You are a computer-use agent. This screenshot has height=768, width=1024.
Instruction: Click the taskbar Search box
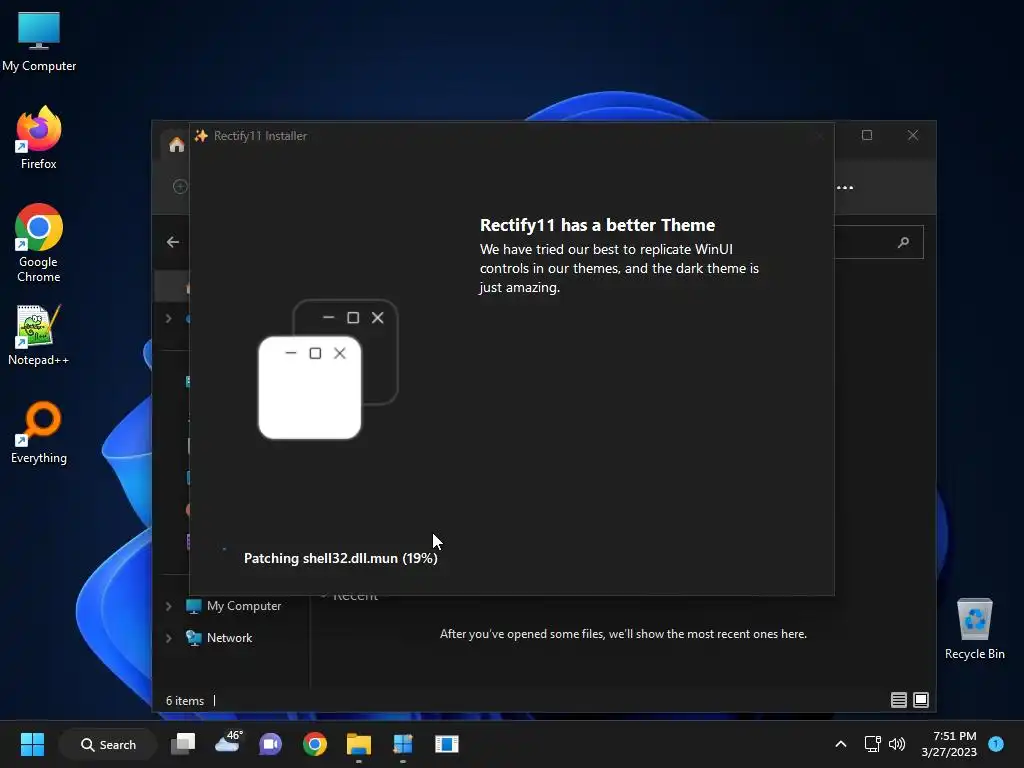108,744
